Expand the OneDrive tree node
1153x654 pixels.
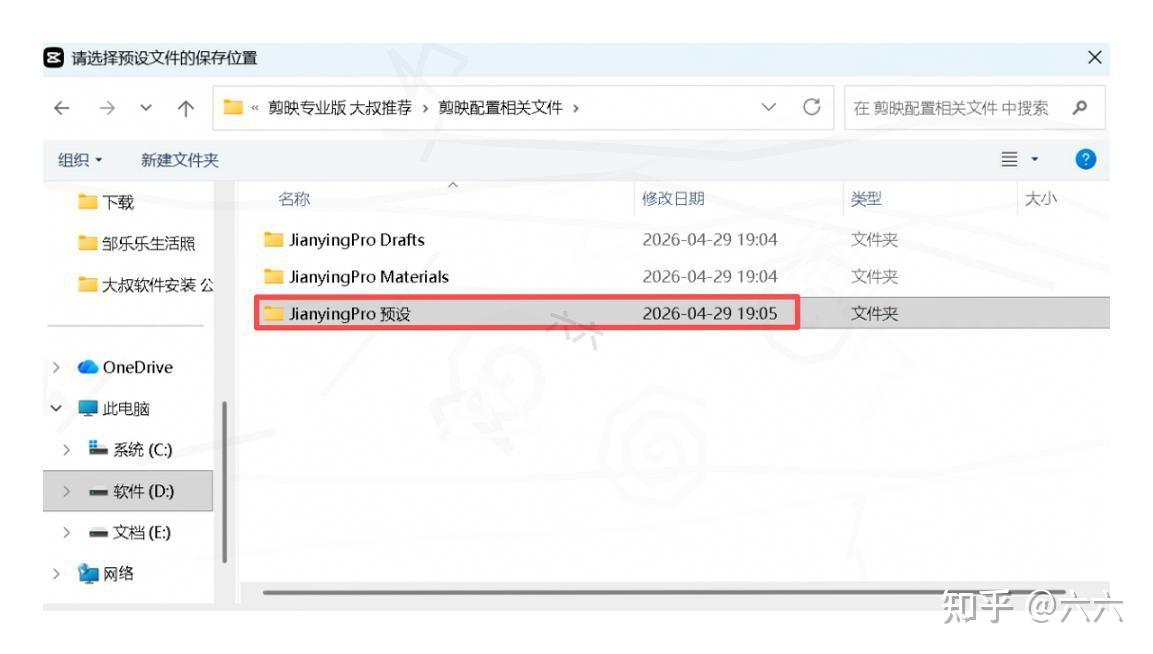tap(56, 367)
